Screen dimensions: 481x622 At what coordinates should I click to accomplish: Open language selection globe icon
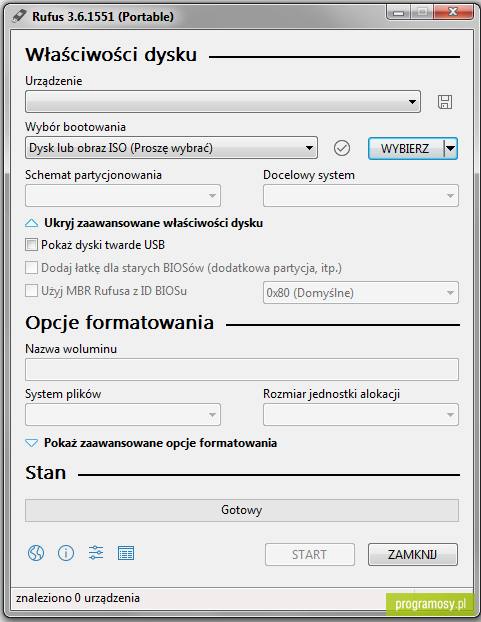pyautogui.click(x=36, y=553)
